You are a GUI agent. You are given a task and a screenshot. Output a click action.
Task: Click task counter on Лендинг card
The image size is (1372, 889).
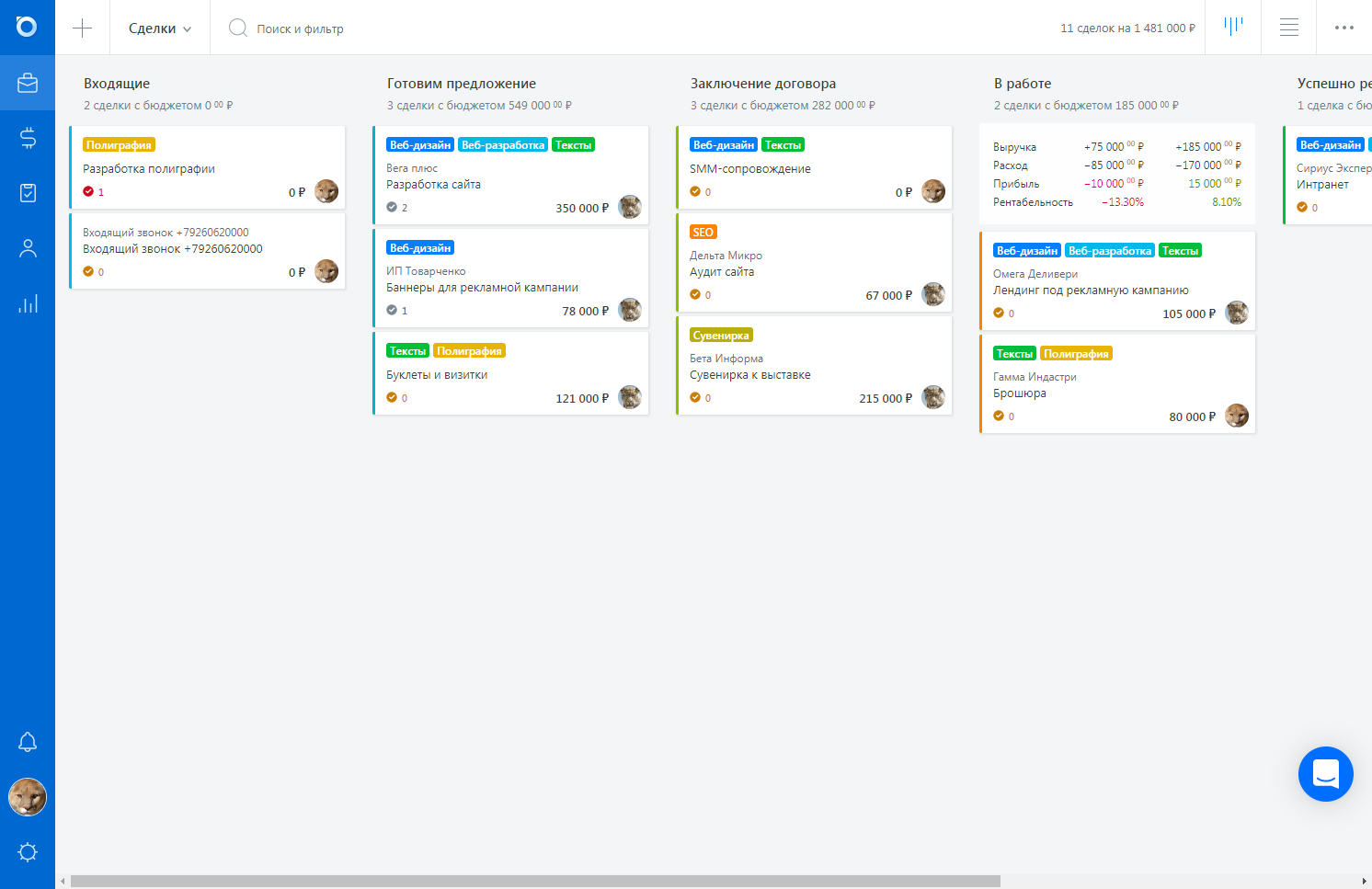pos(1003,313)
